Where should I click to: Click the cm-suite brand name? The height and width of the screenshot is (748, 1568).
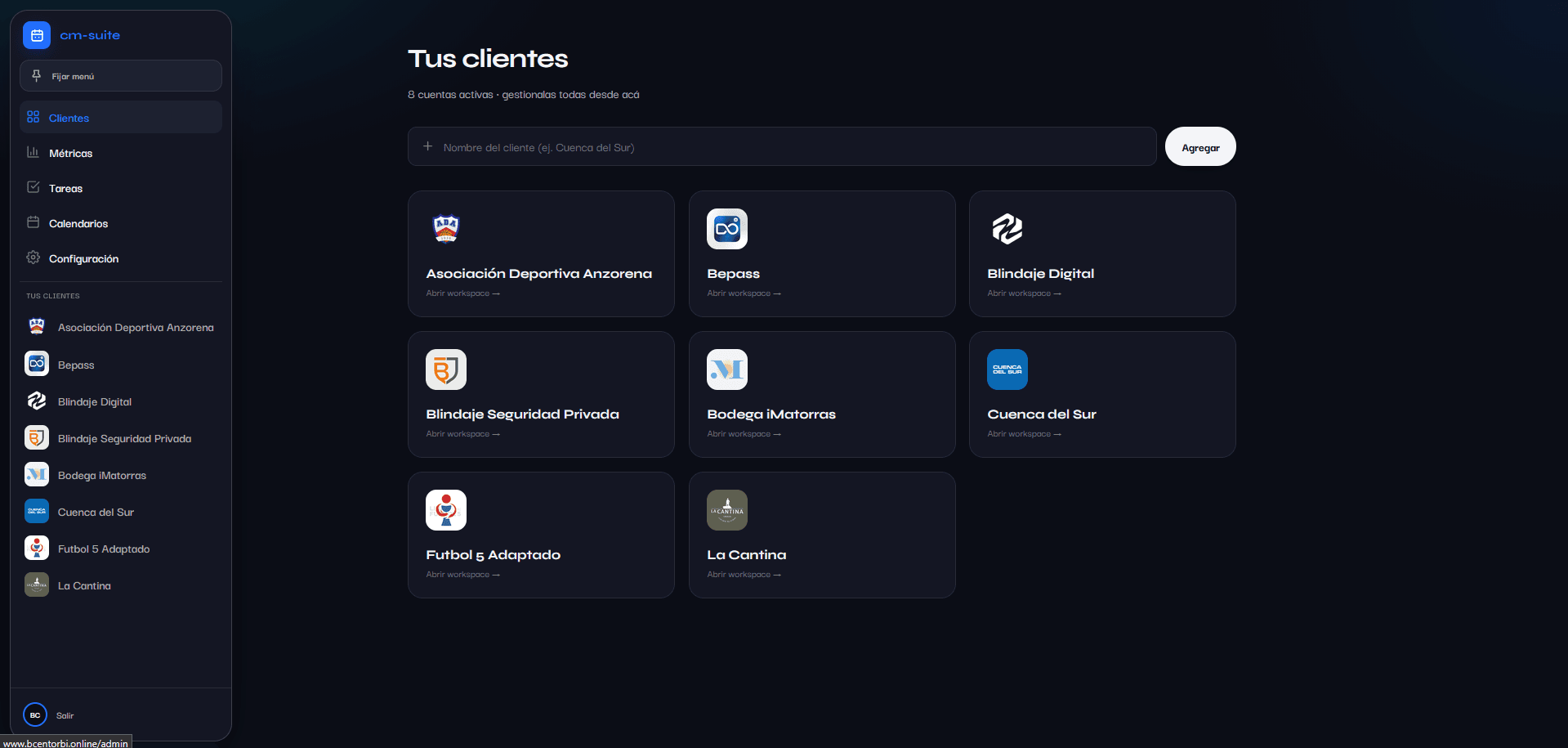90,35
